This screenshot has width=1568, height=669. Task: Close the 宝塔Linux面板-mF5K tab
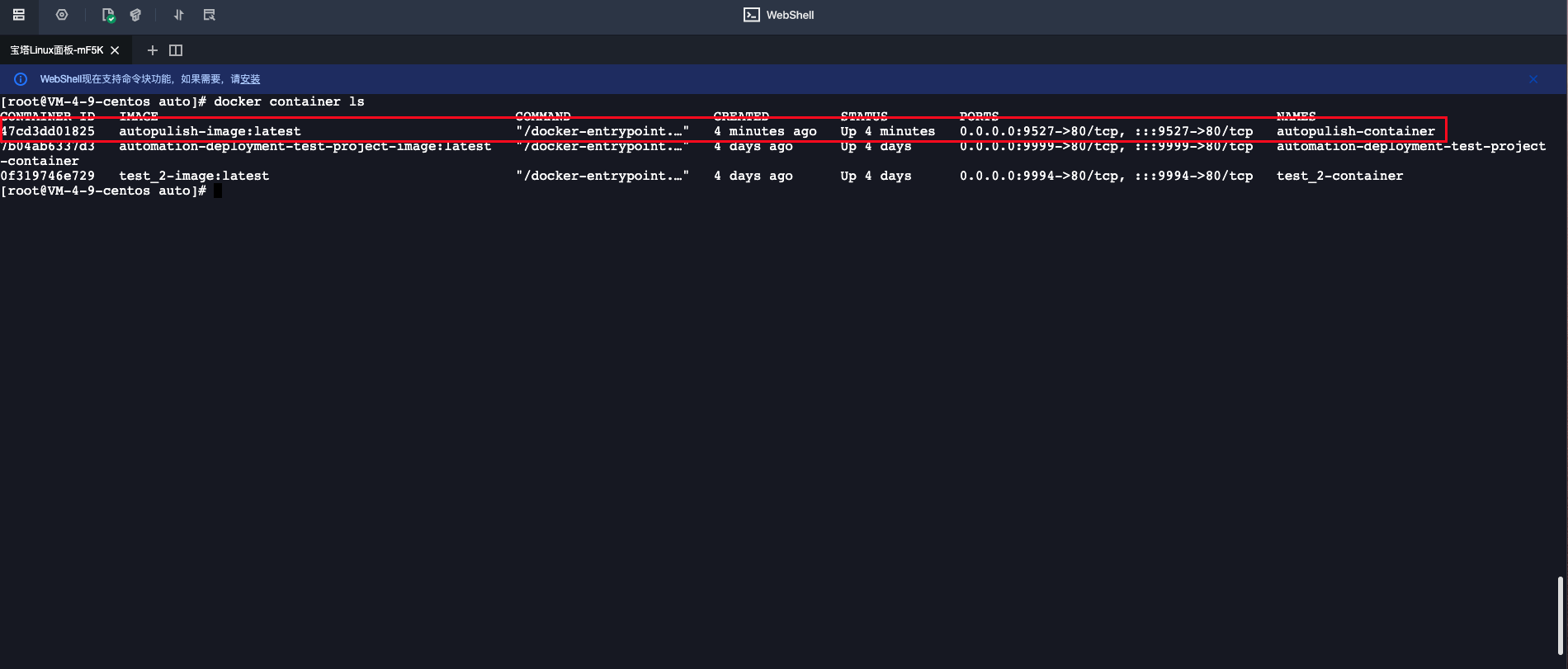coord(115,50)
